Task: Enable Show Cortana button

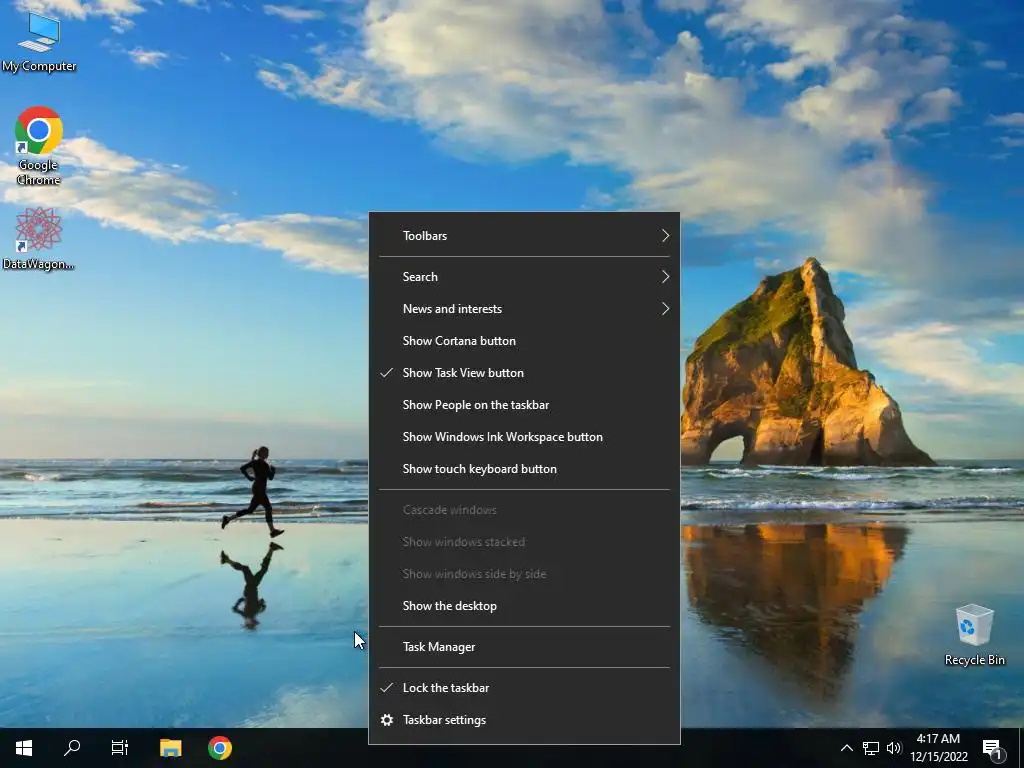Action: pyautogui.click(x=524, y=341)
